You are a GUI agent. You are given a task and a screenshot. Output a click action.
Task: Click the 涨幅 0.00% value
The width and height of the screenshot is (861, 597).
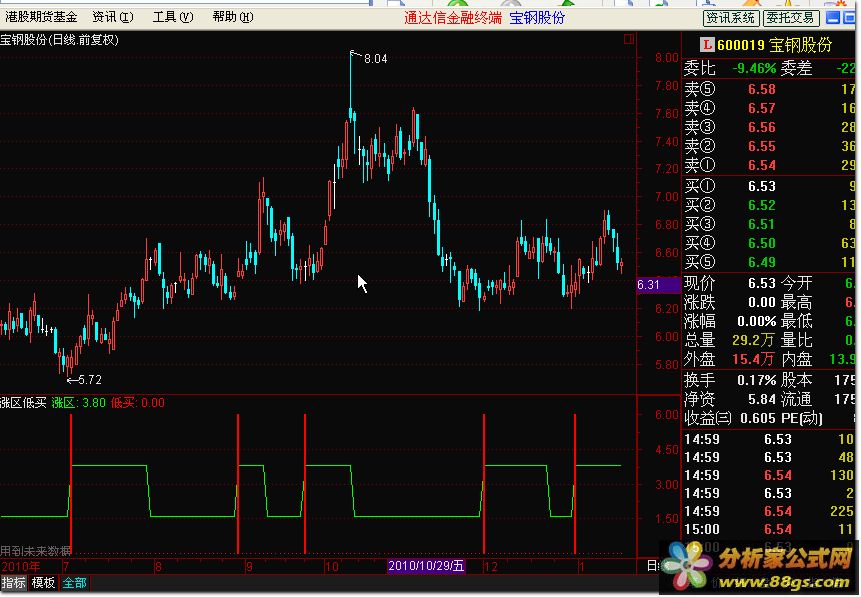click(x=756, y=321)
